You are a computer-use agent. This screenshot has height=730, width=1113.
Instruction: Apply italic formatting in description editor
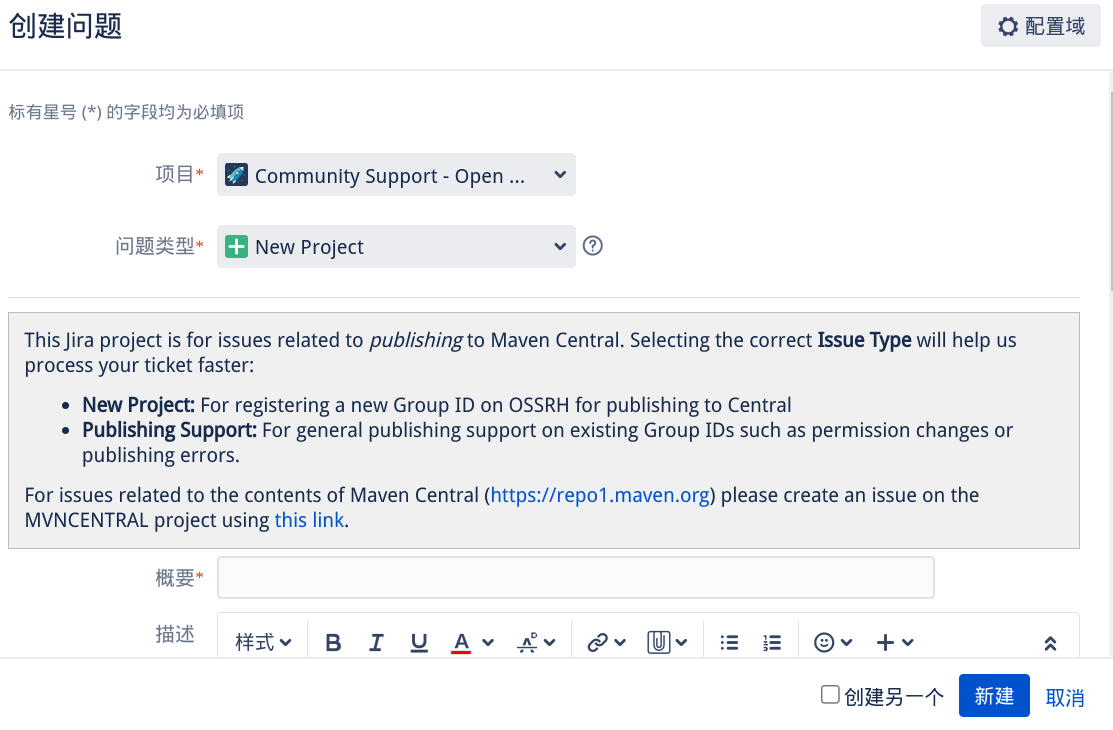(x=376, y=643)
